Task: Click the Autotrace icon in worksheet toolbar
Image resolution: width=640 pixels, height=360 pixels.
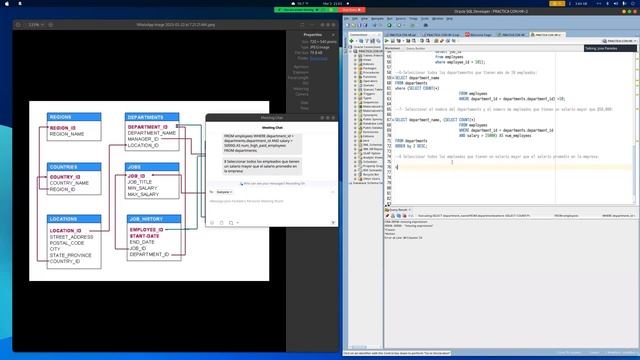Action: tap(407, 41)
